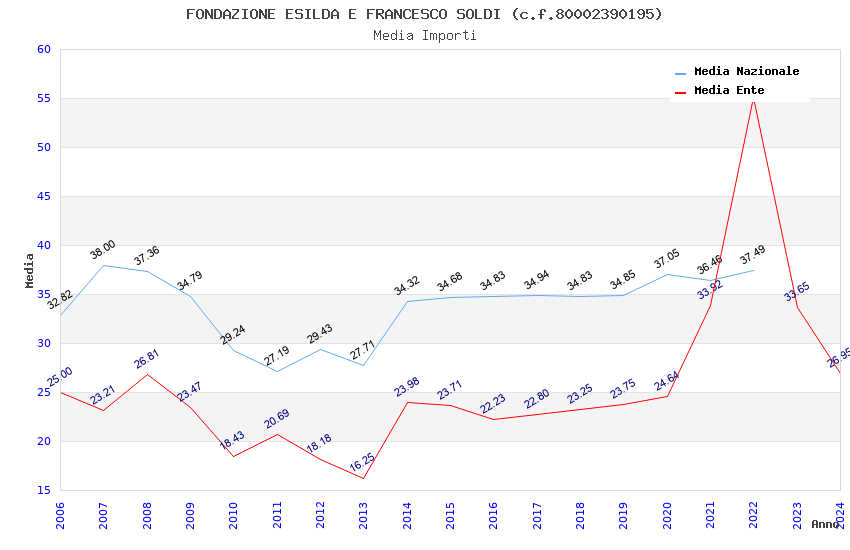Click the 2017 x-axis year label
The height and width of the screenshot is (550, 850).
point(537,515)
